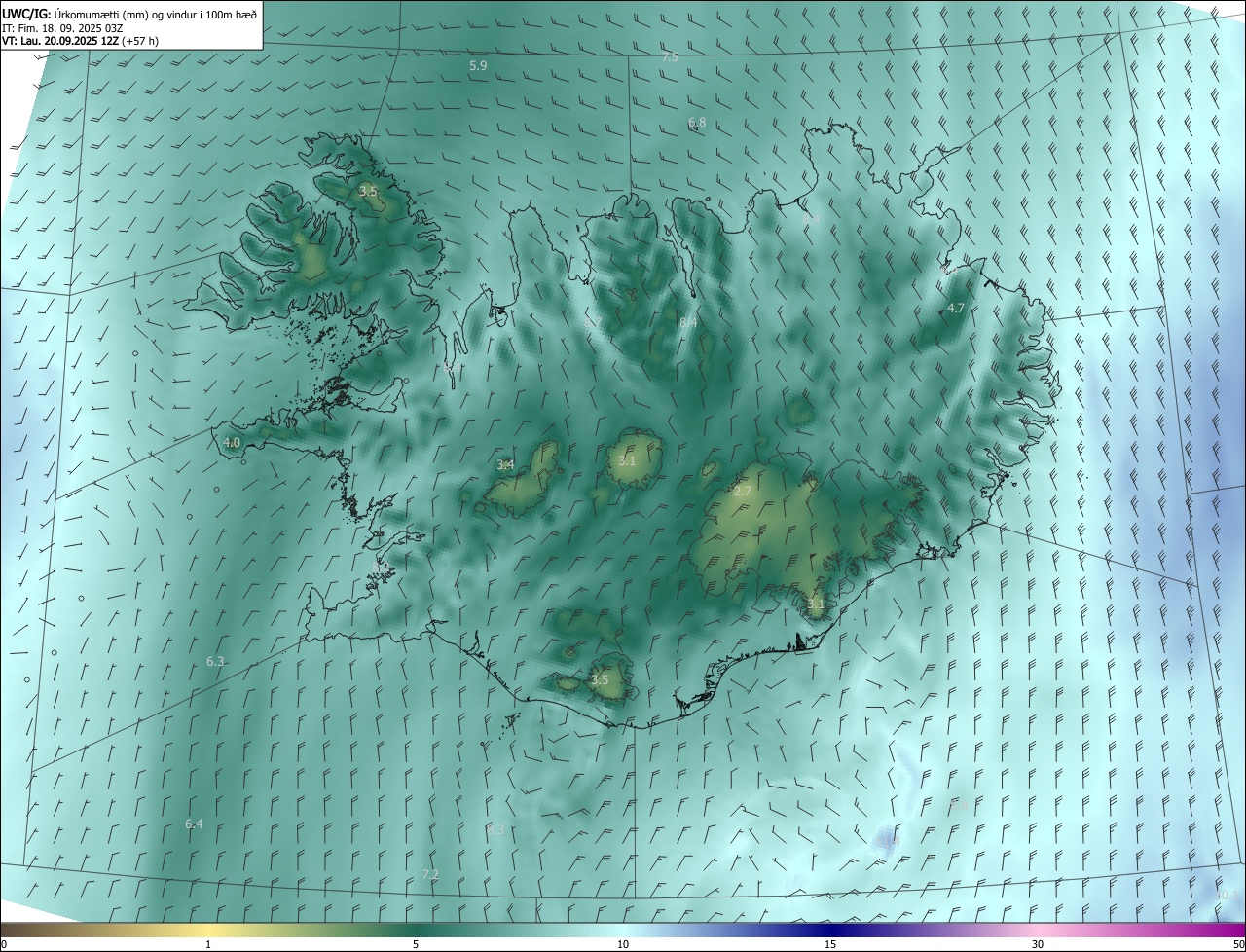Click the "6.4" value label over the ocean

pyautogui.click(x=194, y=824)
